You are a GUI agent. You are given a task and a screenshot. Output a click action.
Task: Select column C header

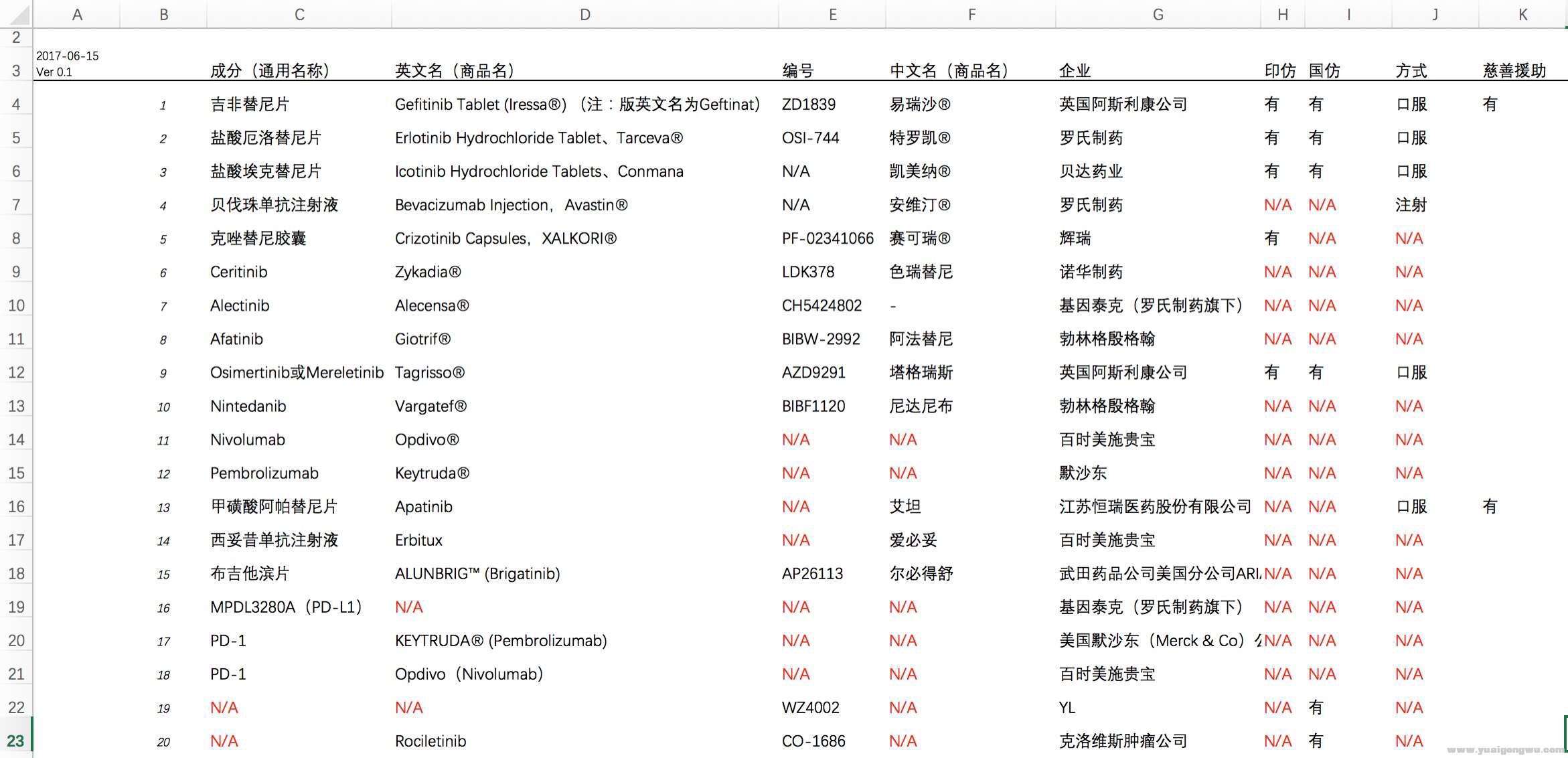tap(299, 14)
